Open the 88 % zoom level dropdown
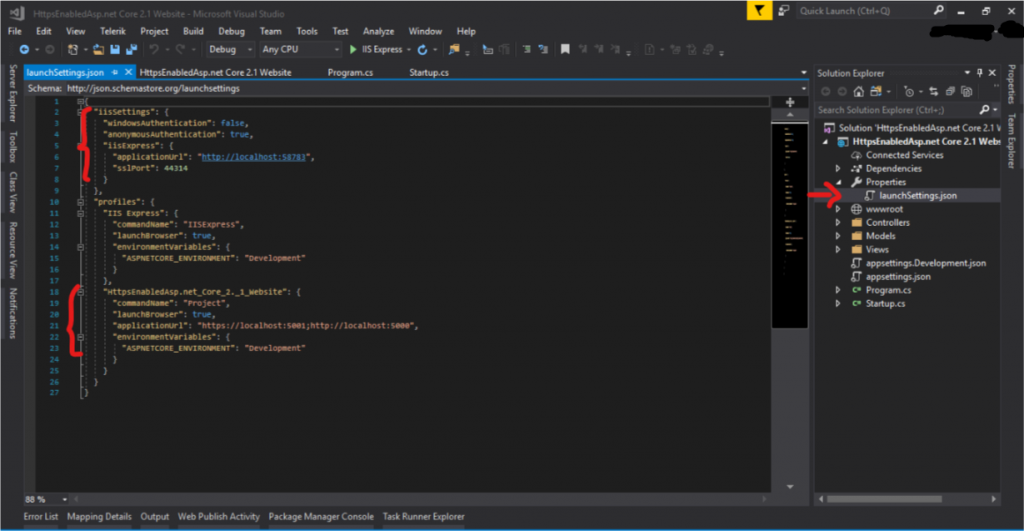Viewport: 1024px width, 531px height. point(64,500)
